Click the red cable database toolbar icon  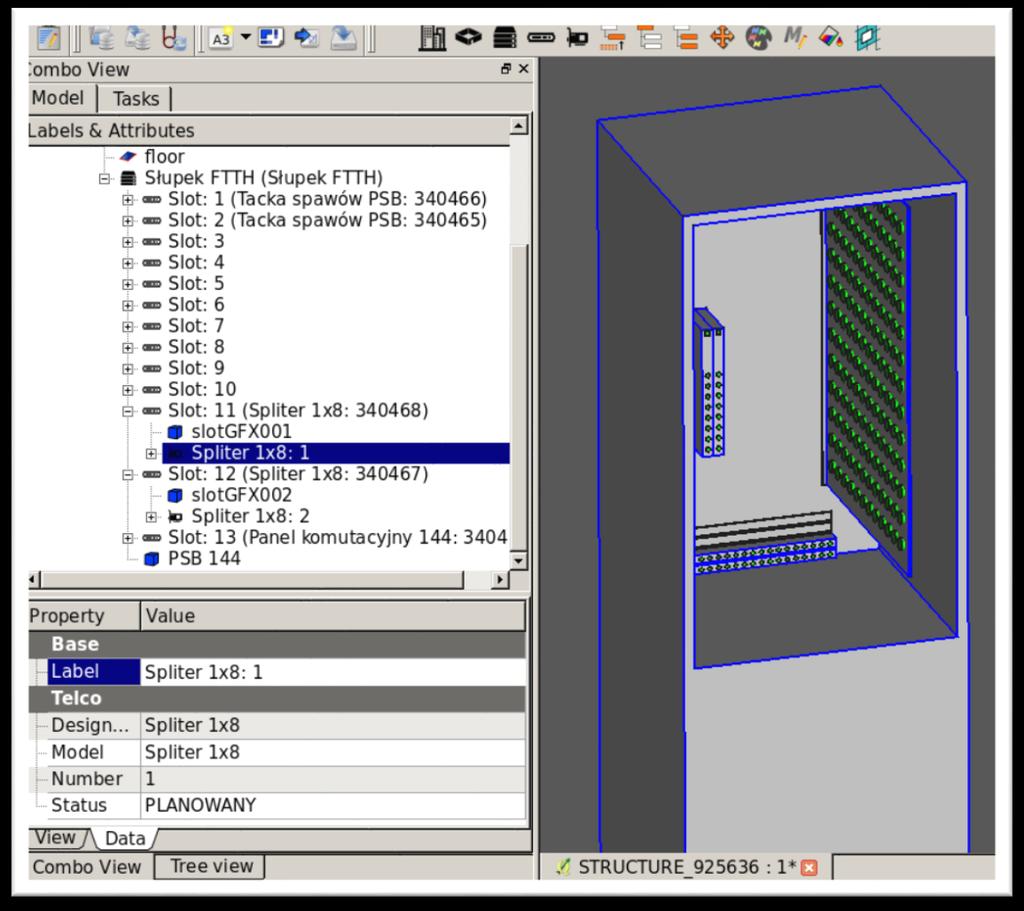click(x=174, y=38)
